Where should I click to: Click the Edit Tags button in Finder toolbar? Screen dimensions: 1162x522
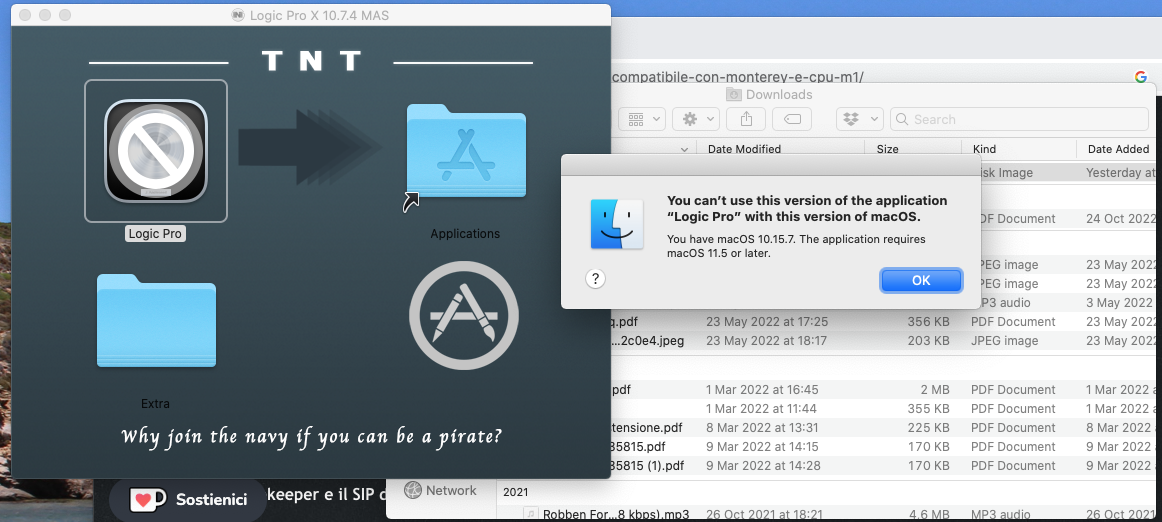pos(791,119)
